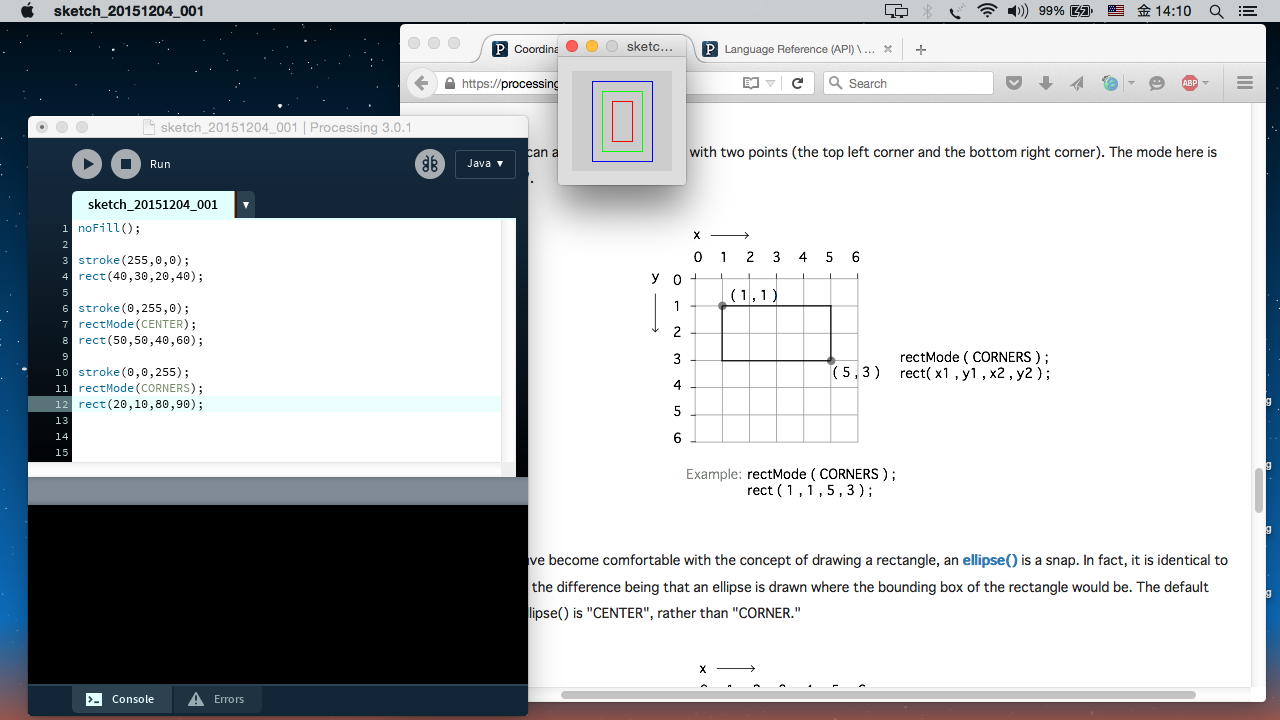The width and height of the screenshot is (1280, 720).
Task: Open the Wi-Fi menu bar icon
Action: [x=987, y=11]
